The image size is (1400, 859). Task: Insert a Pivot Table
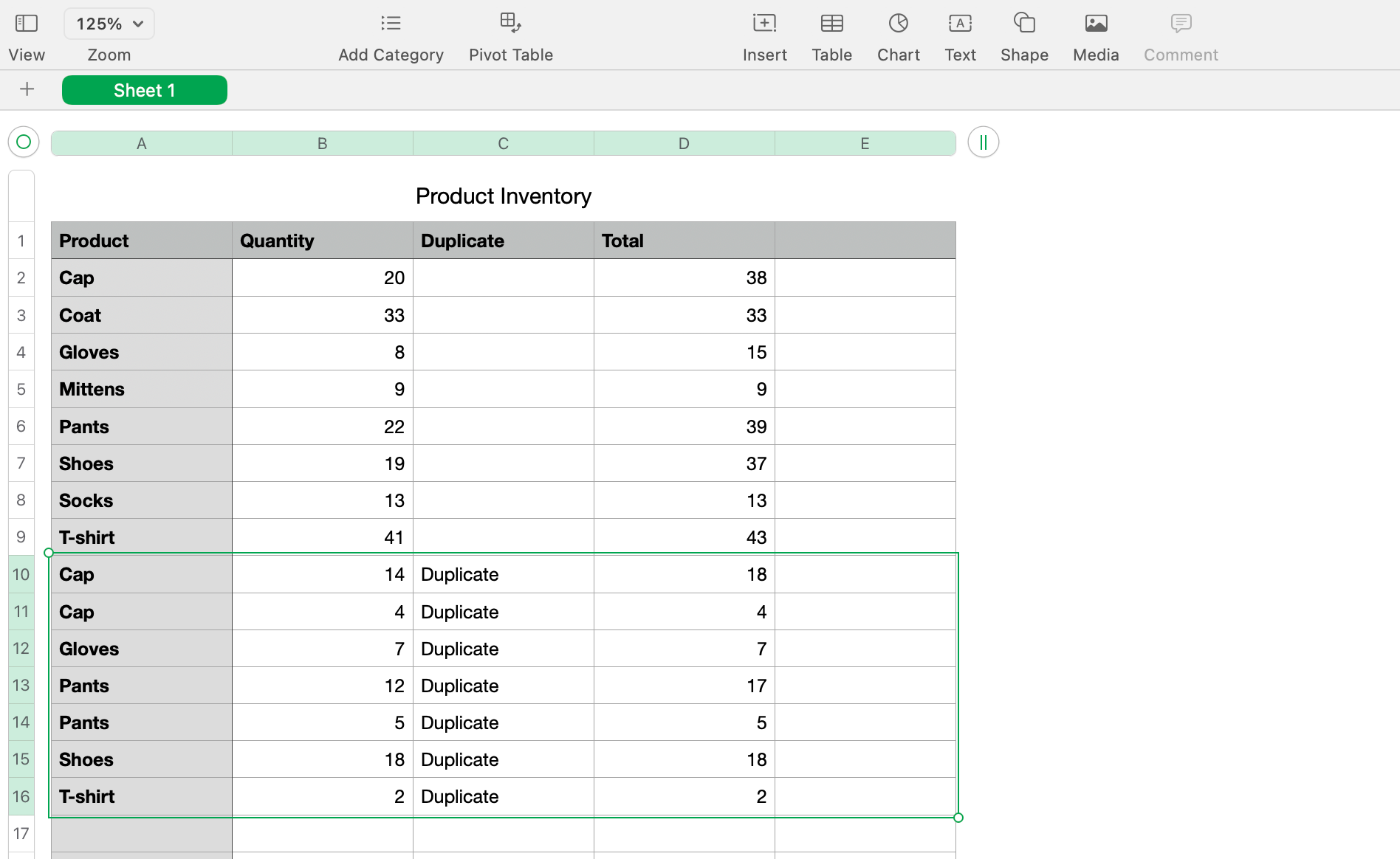click(x=510, y=23)
